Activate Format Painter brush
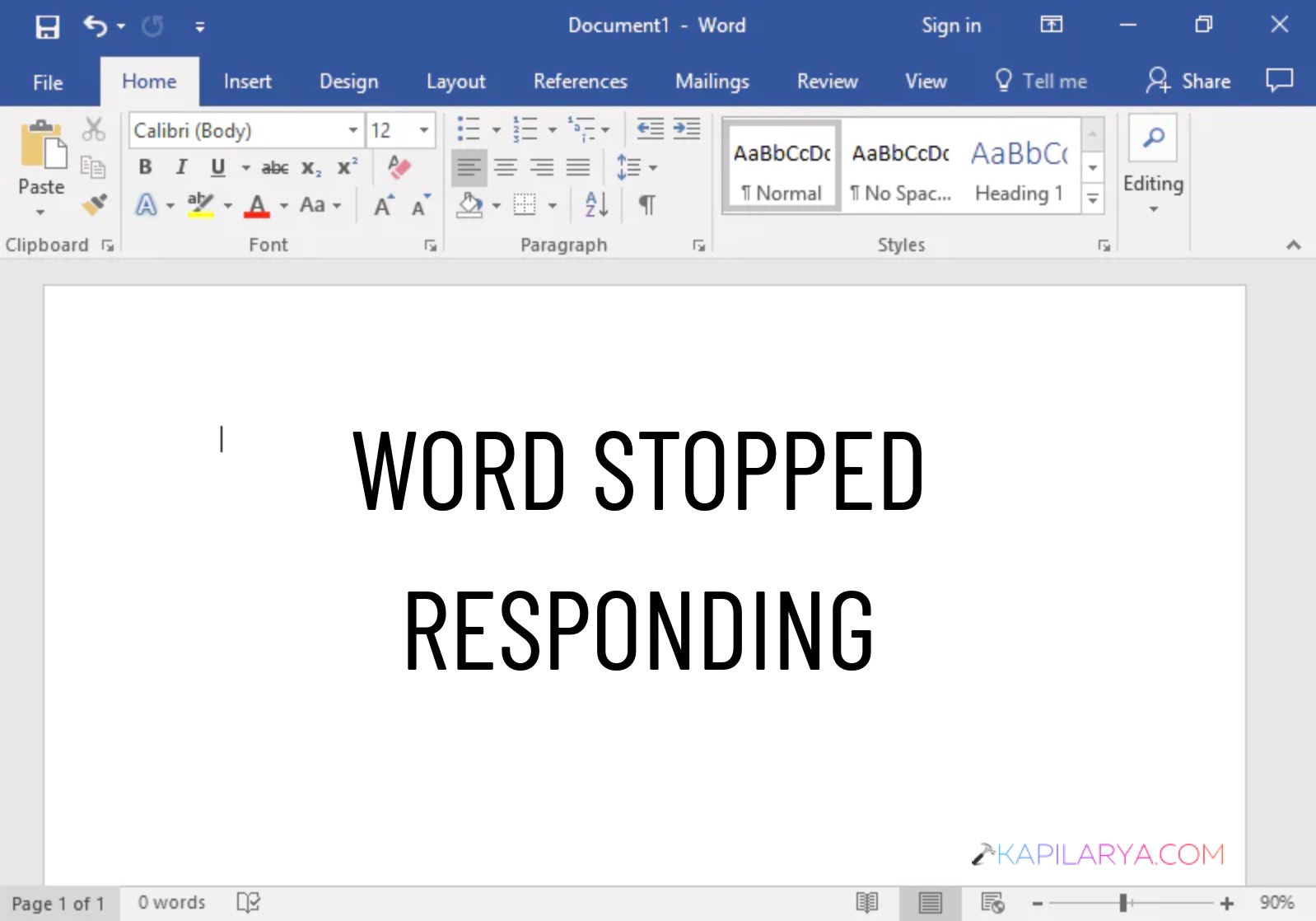1316x921 pixels. click(94, 204)
